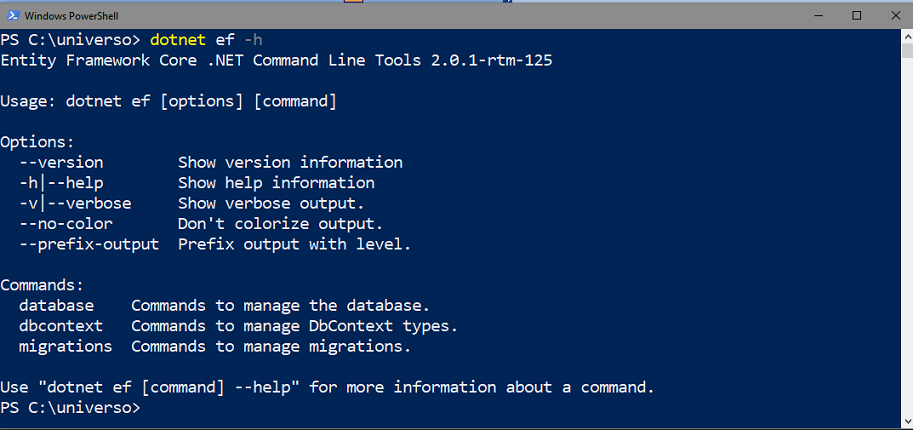Maximize the Windows PowerShell window
913x430 pixels.
[x=857, y=16]
